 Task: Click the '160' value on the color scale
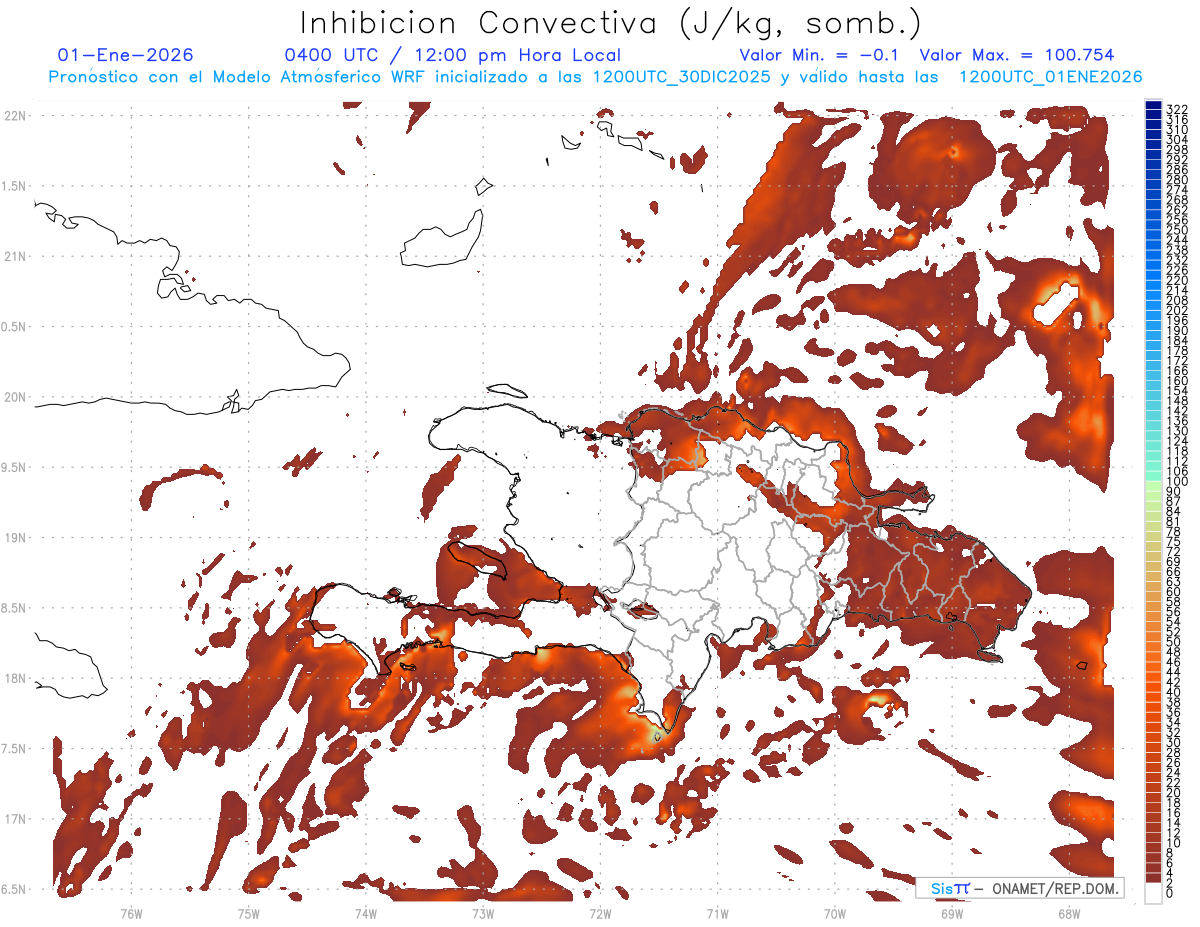[x=1177, y=381]
